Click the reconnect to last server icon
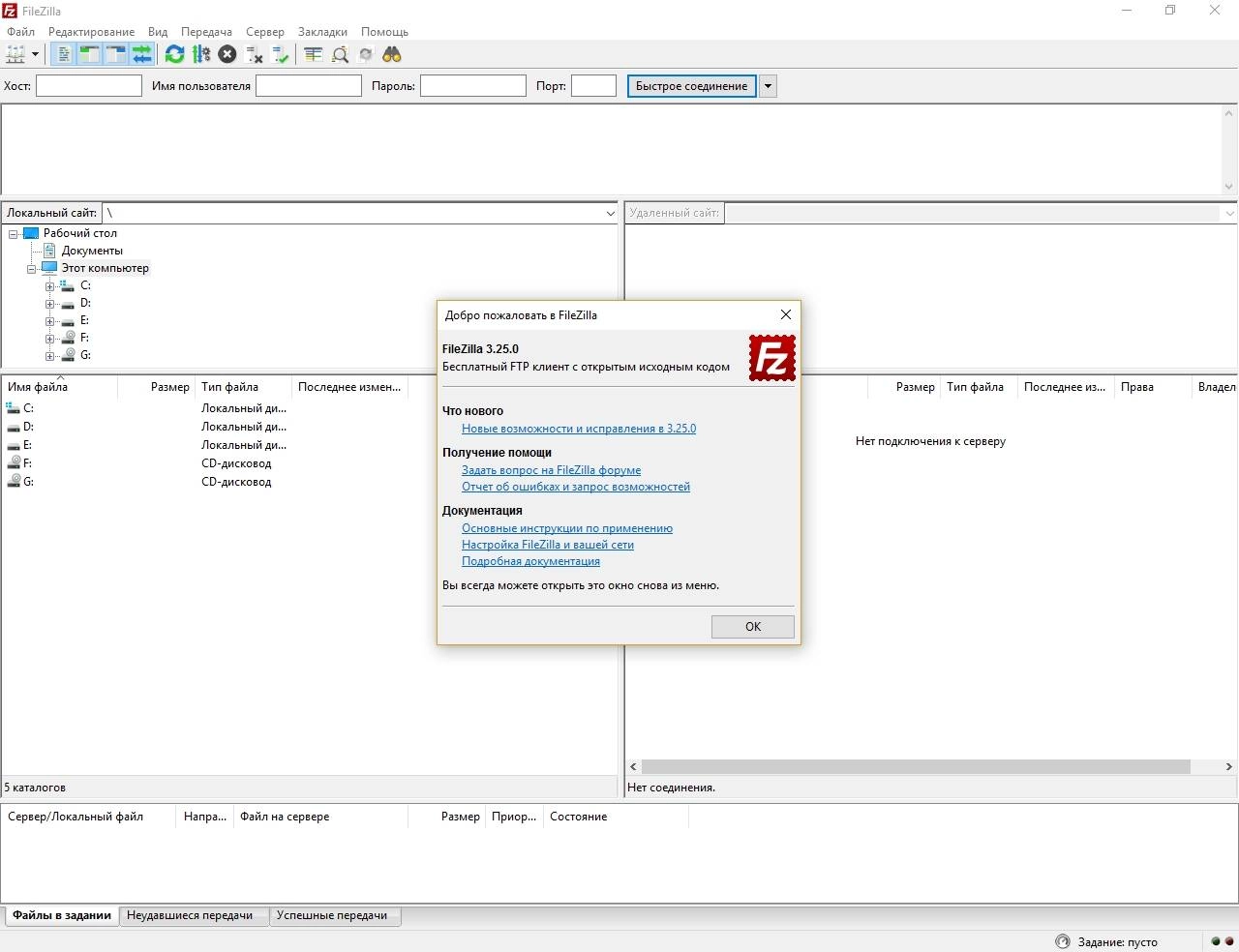The width and height of the screenshot is (1239, 952). click(281, 55)
